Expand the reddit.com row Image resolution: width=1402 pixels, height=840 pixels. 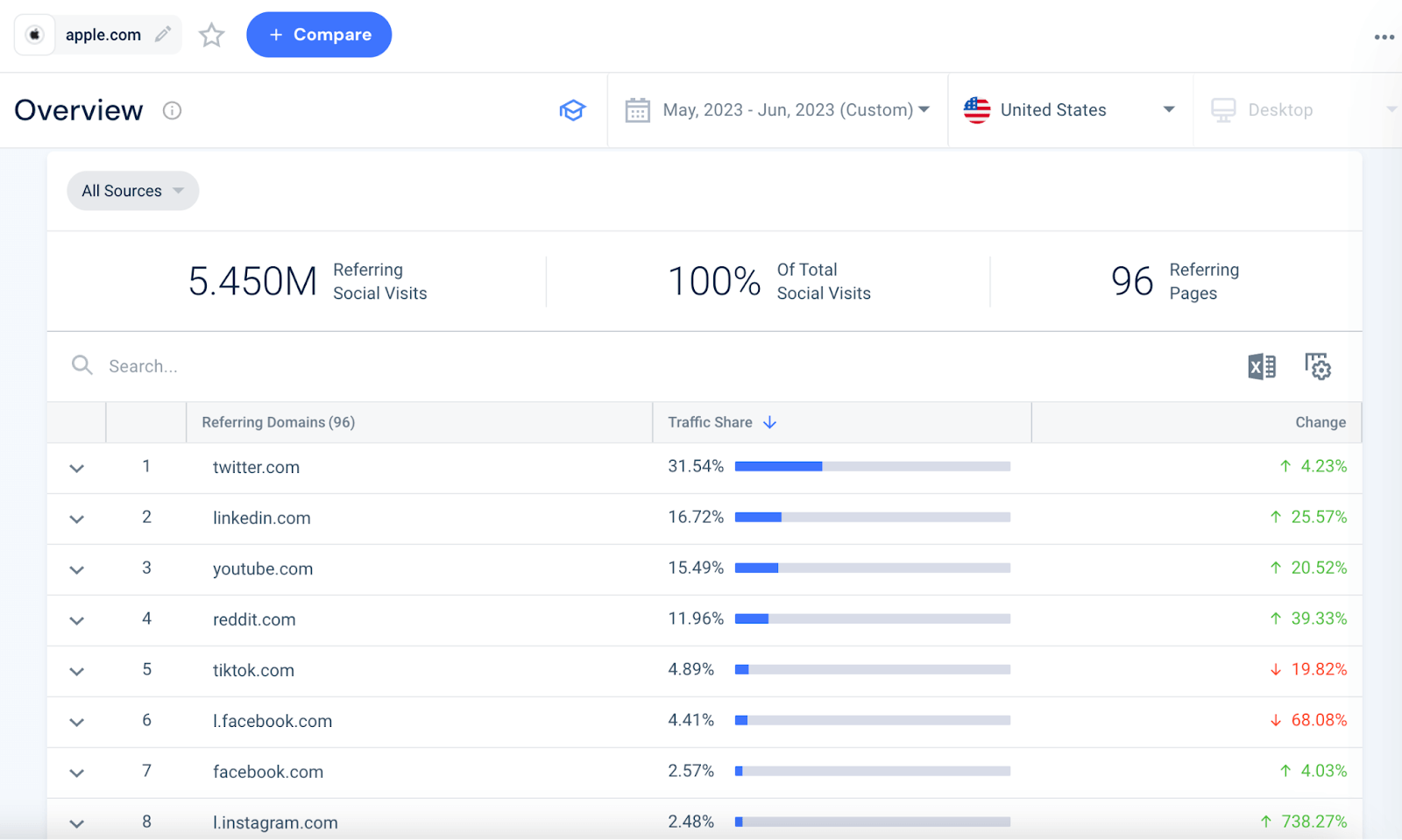coord(77,621)
